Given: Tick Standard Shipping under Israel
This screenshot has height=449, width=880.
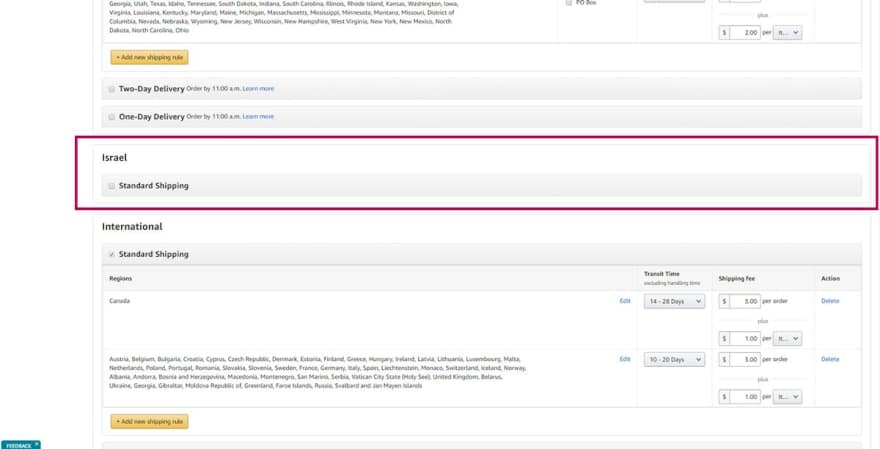Looking at the screenshot, I should point(111,186).
